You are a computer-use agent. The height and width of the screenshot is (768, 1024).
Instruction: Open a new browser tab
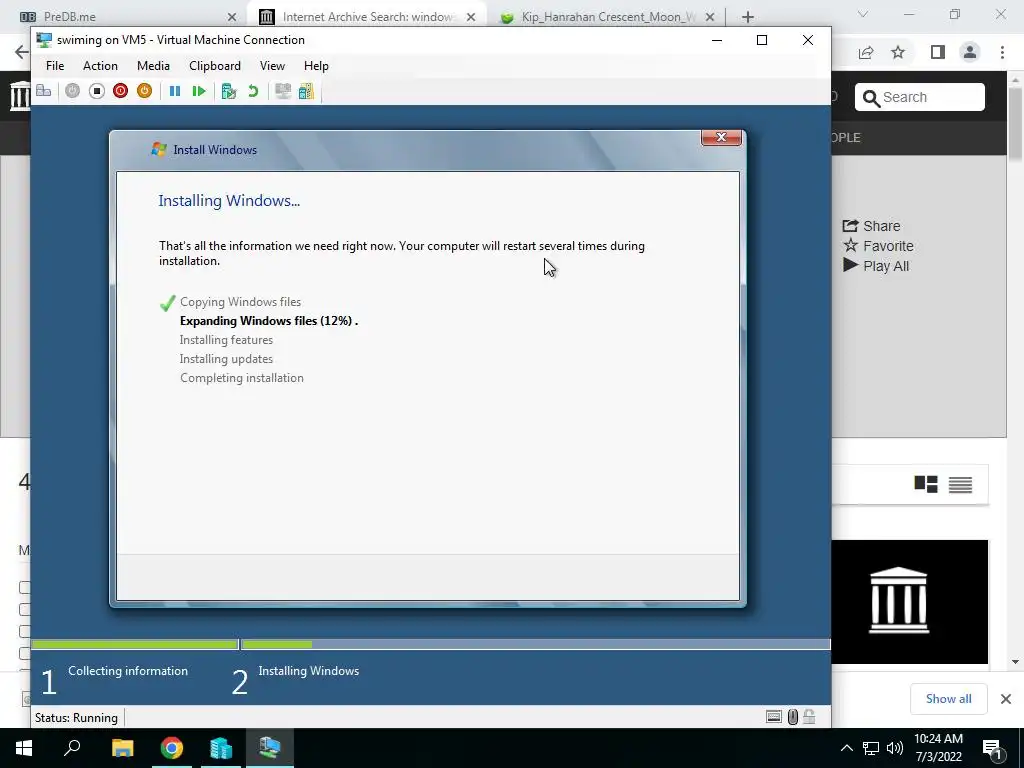(748, 17)
